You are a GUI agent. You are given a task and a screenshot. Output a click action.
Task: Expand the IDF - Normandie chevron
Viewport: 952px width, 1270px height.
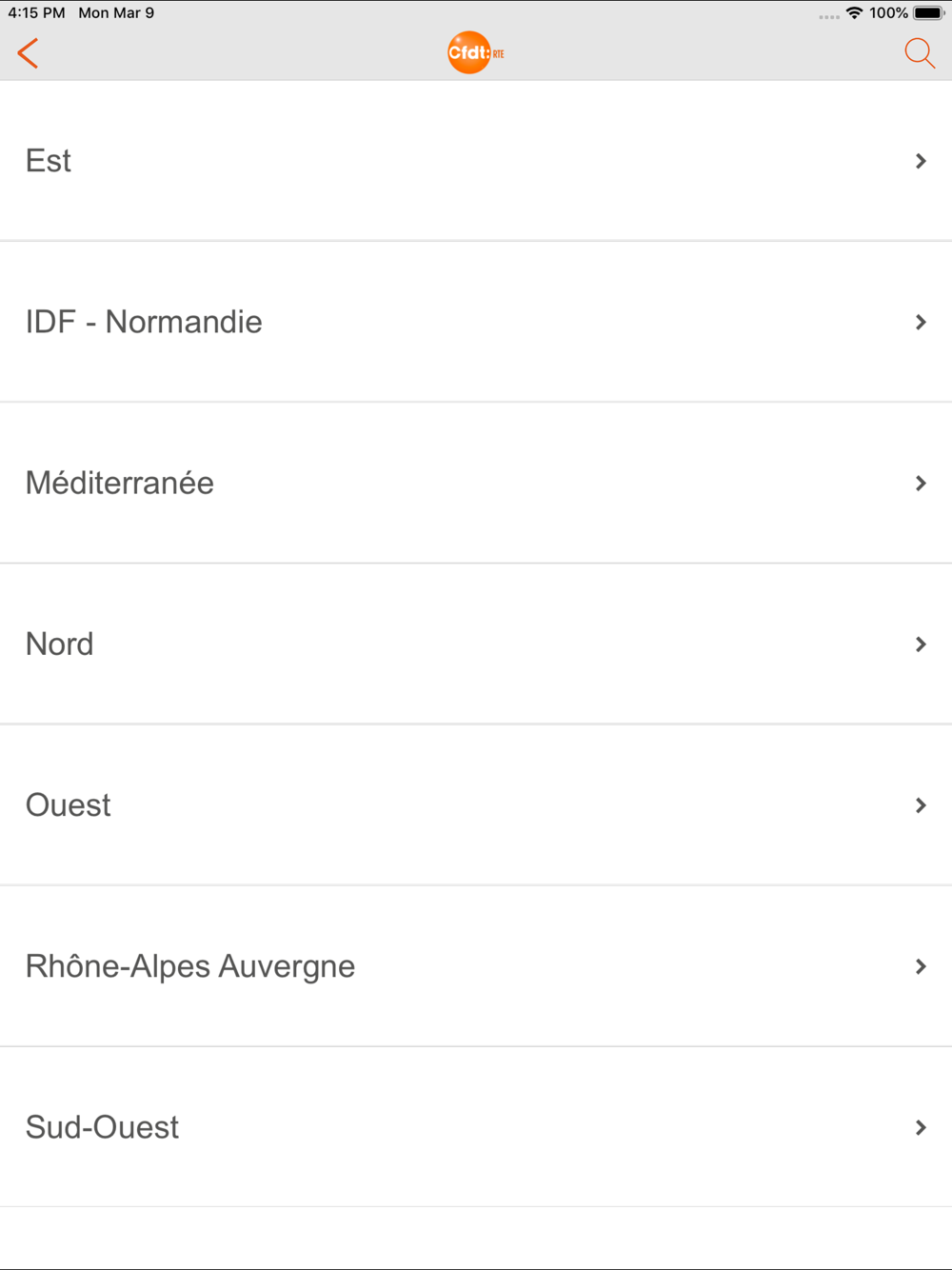[x=921, y=322]
